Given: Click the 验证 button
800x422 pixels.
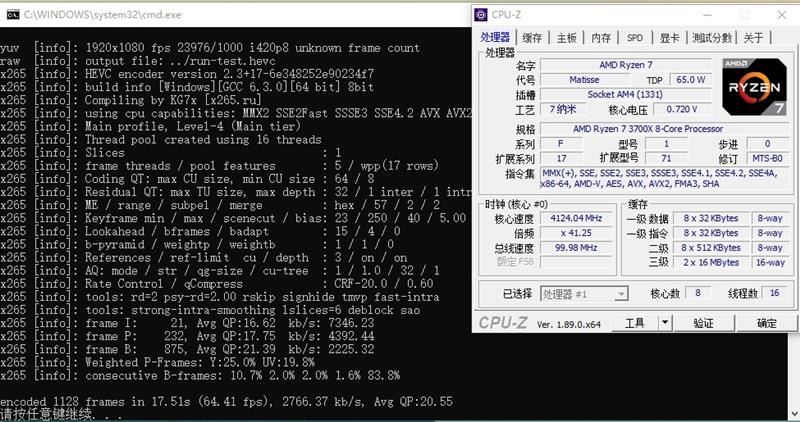Looking at the screenshot, I should 704,323.
